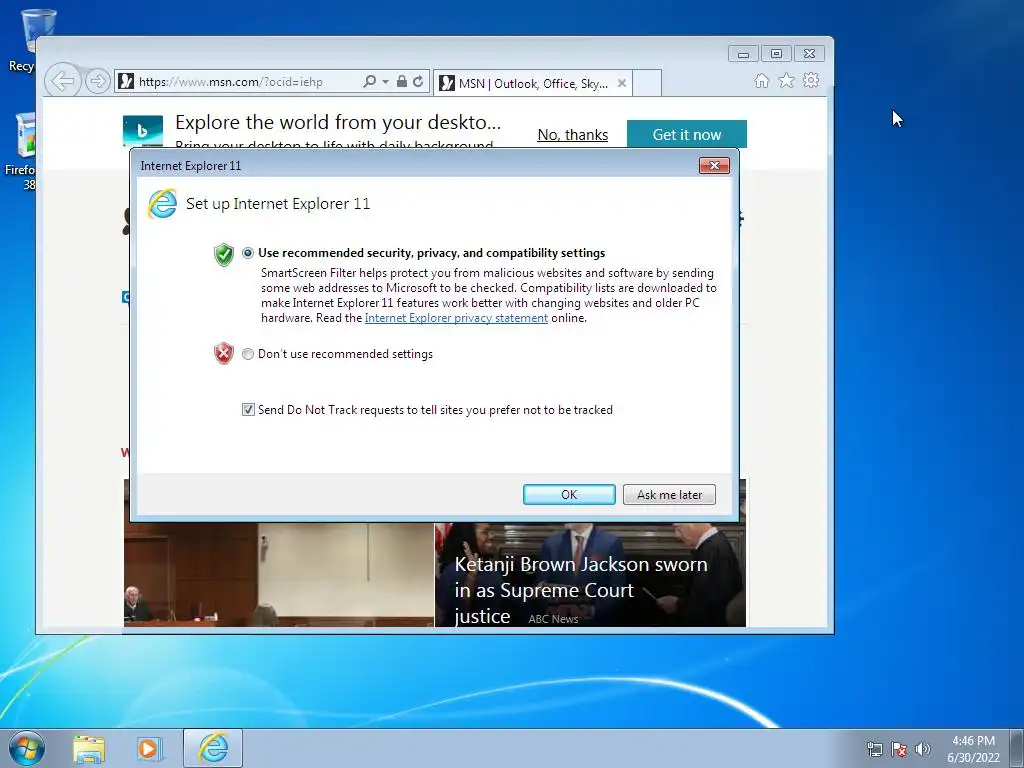1024x768 pixels.
Task: Restore down the Internet Explorer window
Action: (776, 54)
